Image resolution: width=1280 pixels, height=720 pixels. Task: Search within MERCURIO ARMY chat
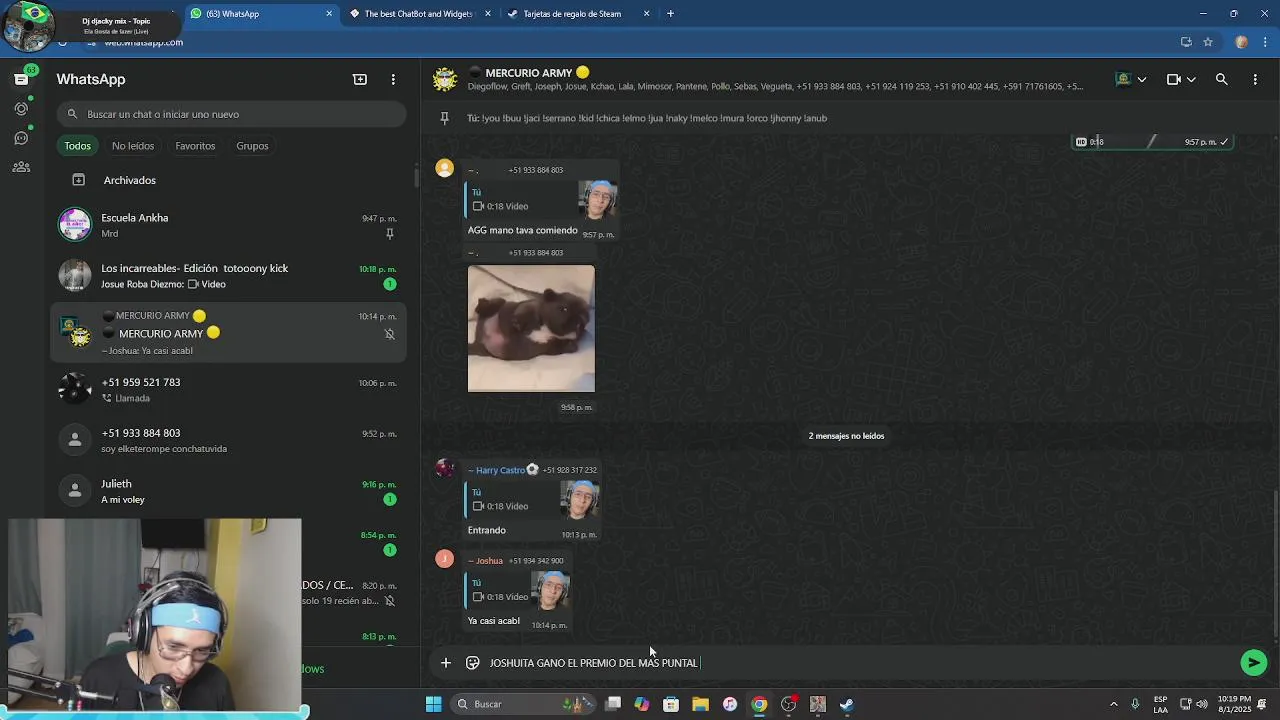point(1221,79)
